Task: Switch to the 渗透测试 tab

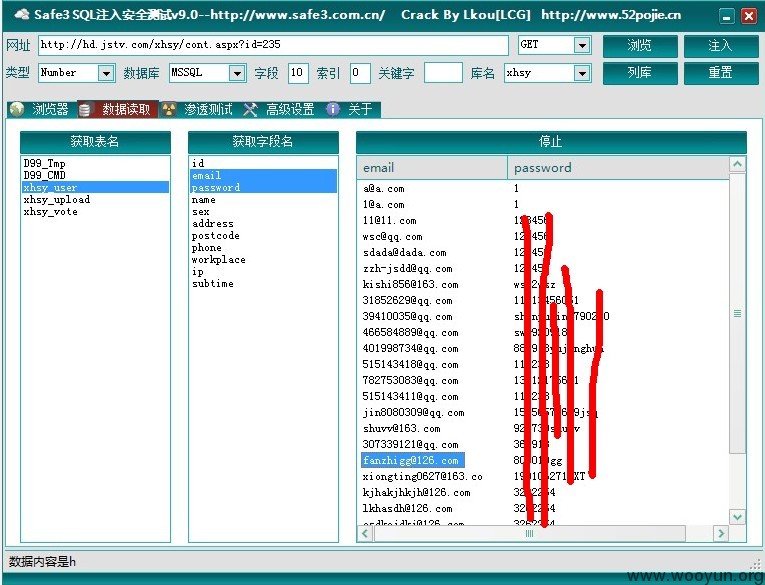Action: click(x=199, y=109)
